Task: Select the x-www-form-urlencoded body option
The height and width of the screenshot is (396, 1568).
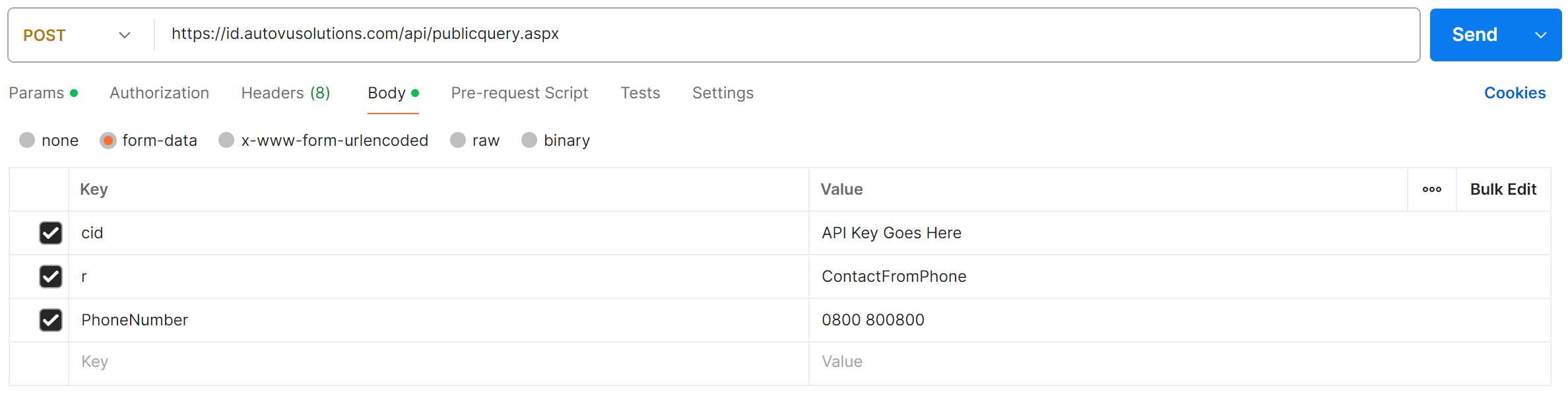Action: [x=226, y=141]
